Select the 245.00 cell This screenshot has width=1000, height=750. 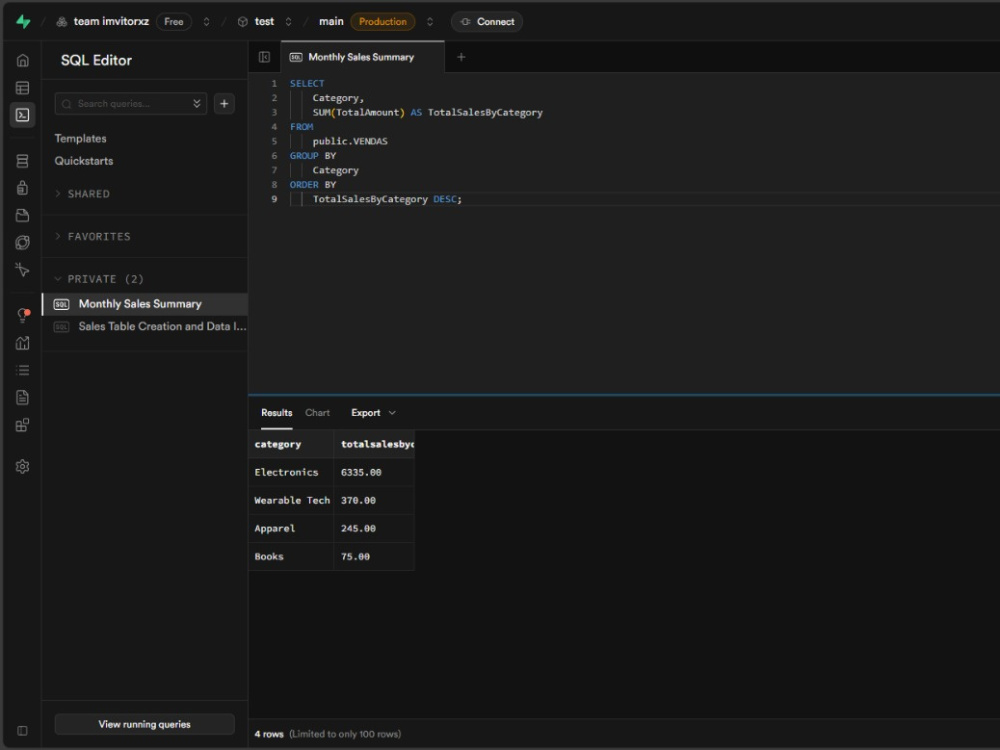(x=374, y=528)
